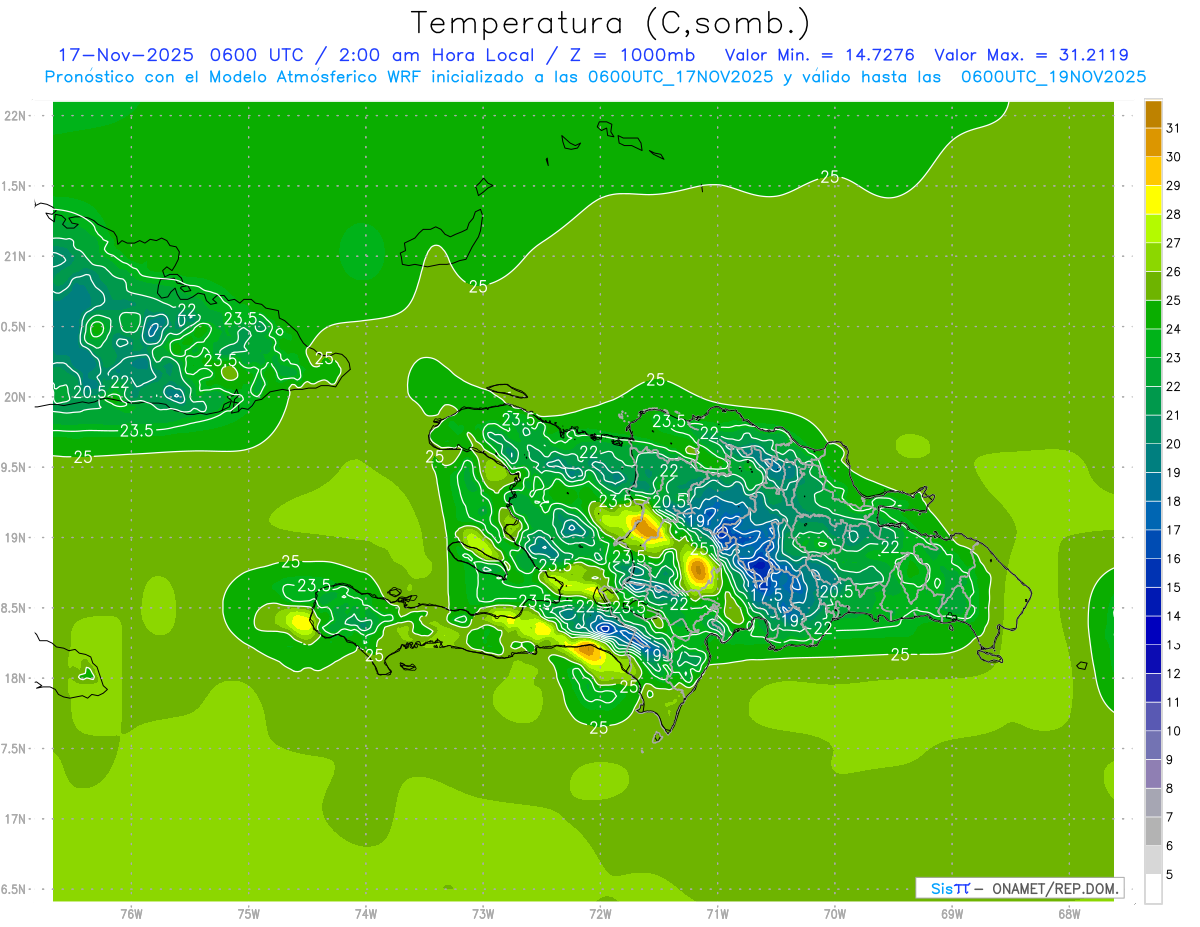Click the "71W" longitude axis label

717,914
